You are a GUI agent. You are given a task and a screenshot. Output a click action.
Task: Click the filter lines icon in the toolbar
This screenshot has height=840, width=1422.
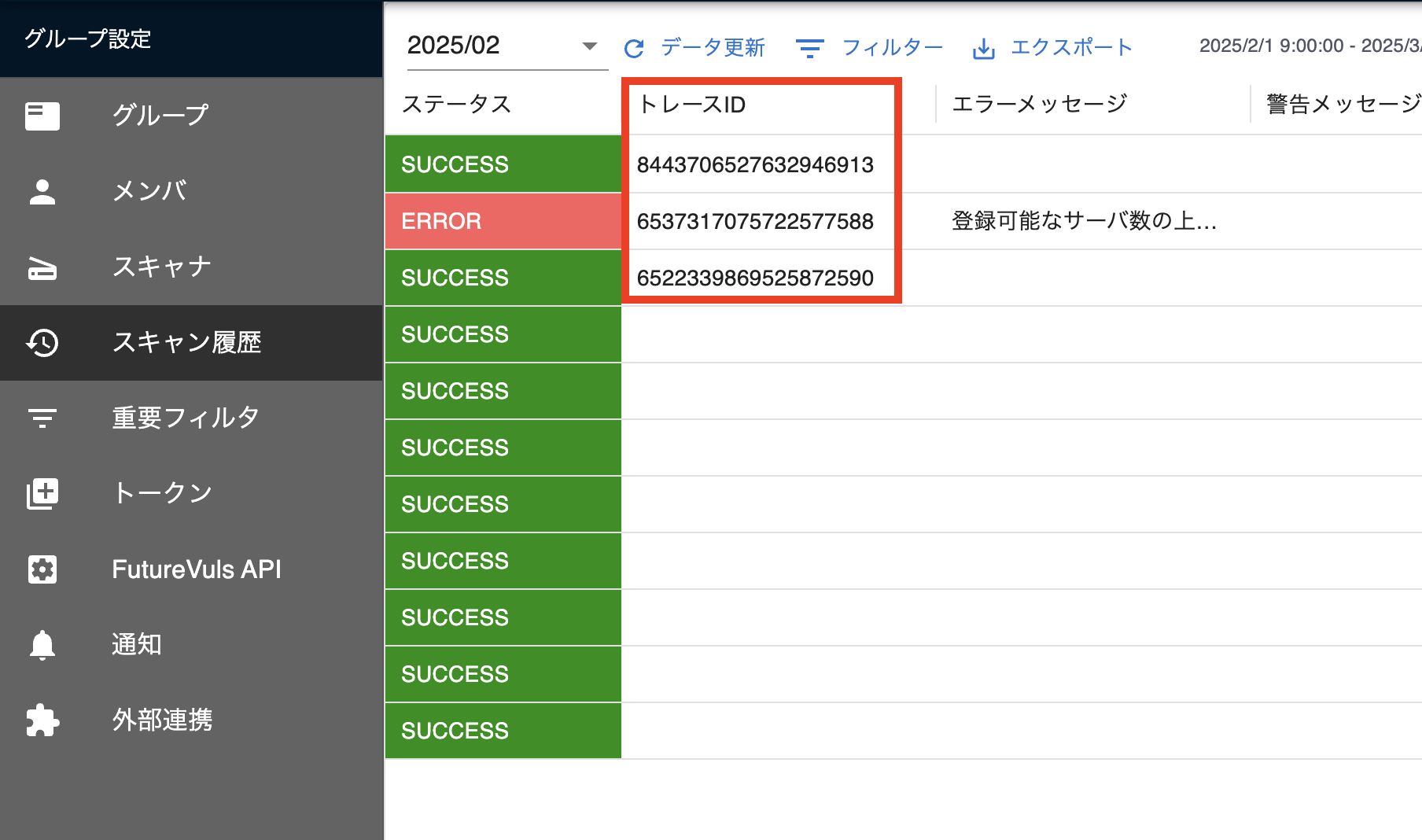(809, 49)
